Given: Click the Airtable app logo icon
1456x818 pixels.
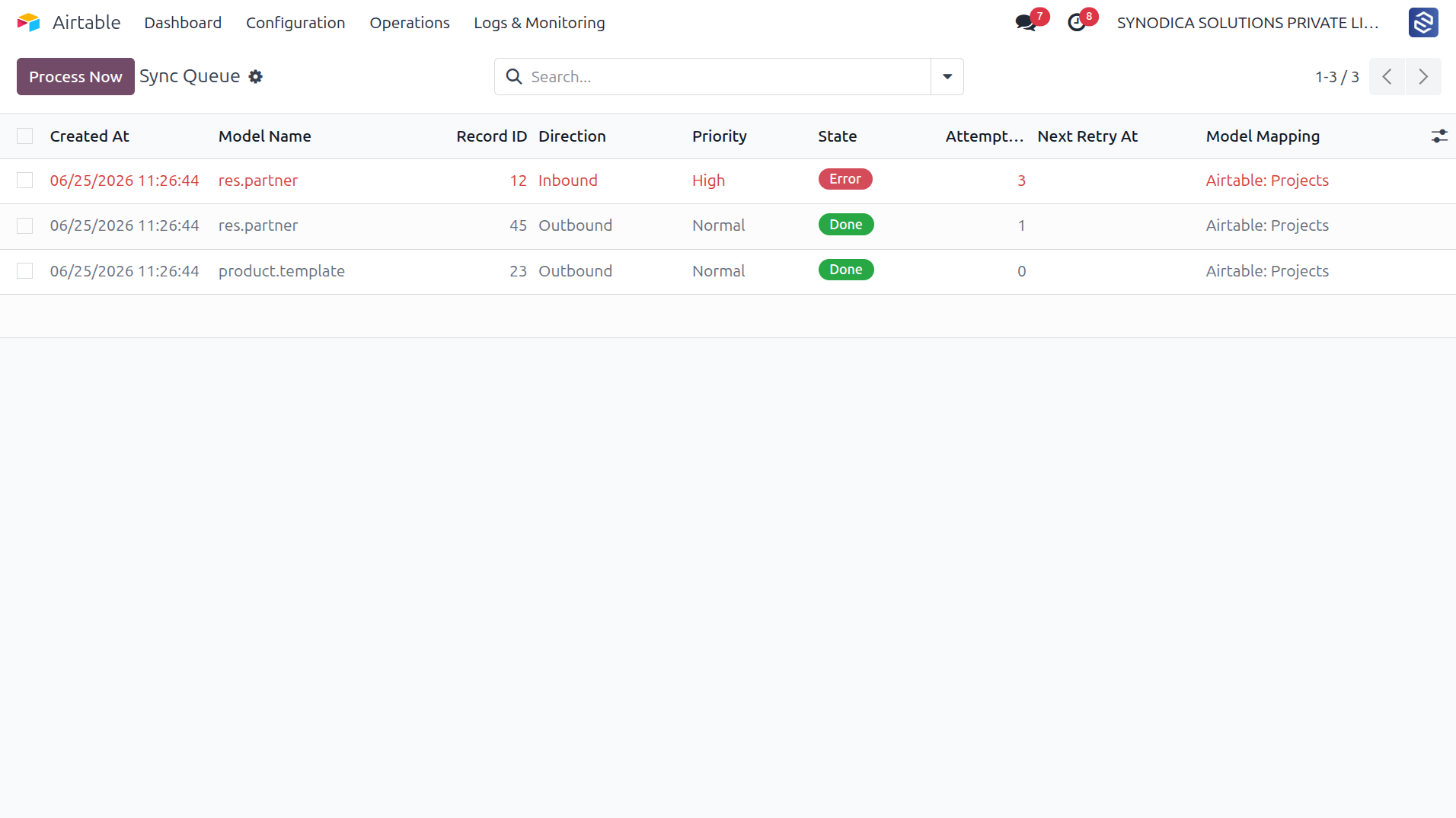Looking at the screenshot, I should click(x=28, y=22).
